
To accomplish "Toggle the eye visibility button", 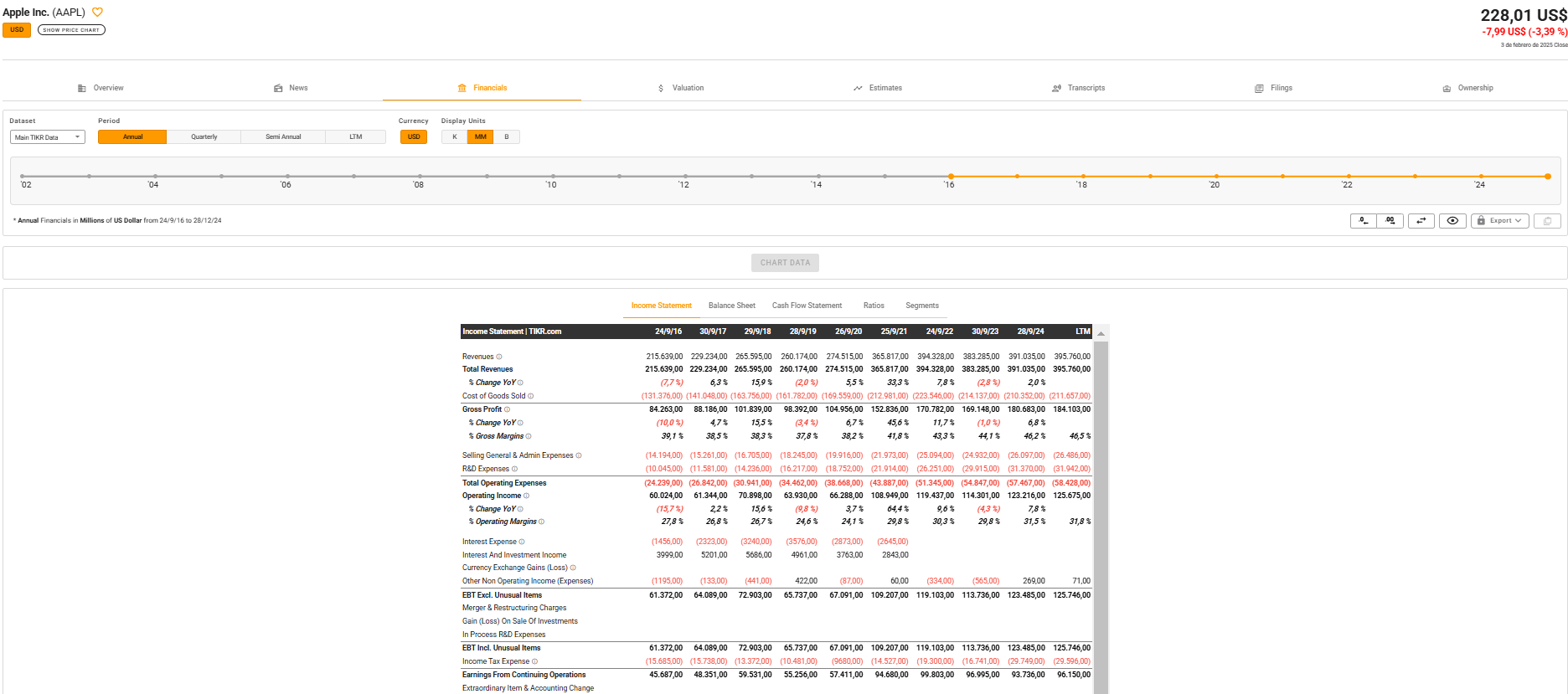I will (1452, 221).
